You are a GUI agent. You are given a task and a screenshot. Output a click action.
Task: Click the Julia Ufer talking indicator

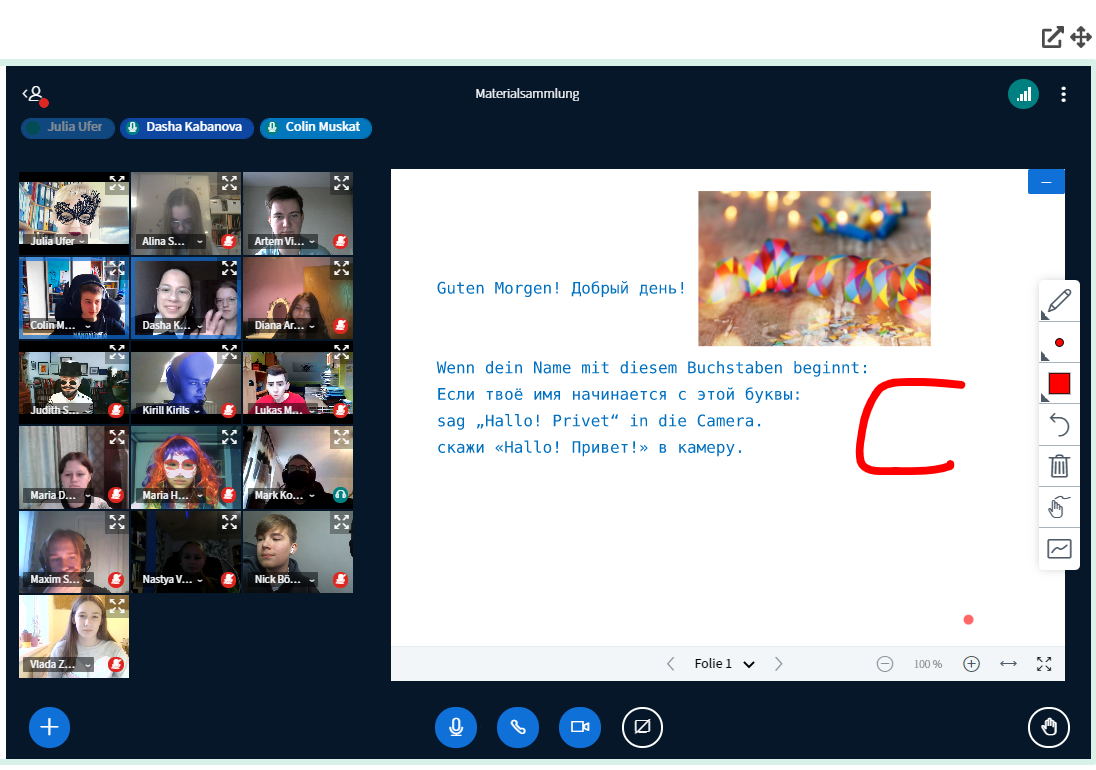[68, 127]
